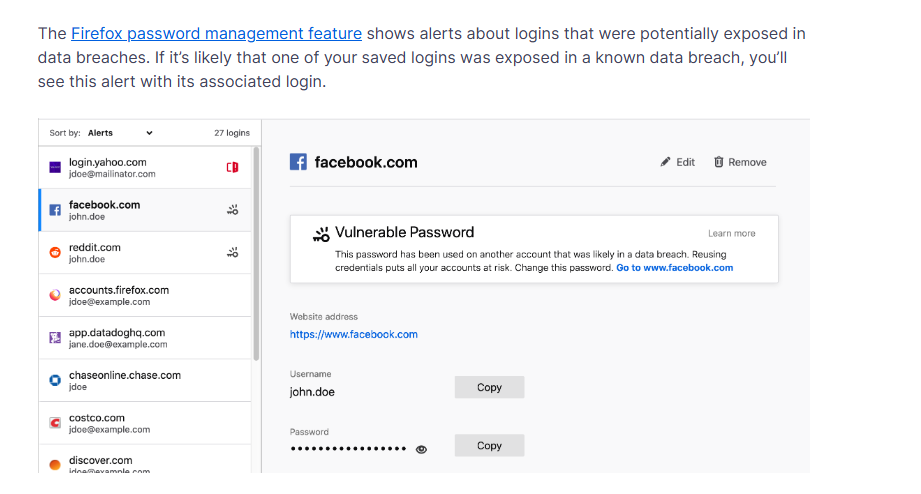
Task: Click the Facebook logo in the details header
Action: coord(298,162)
